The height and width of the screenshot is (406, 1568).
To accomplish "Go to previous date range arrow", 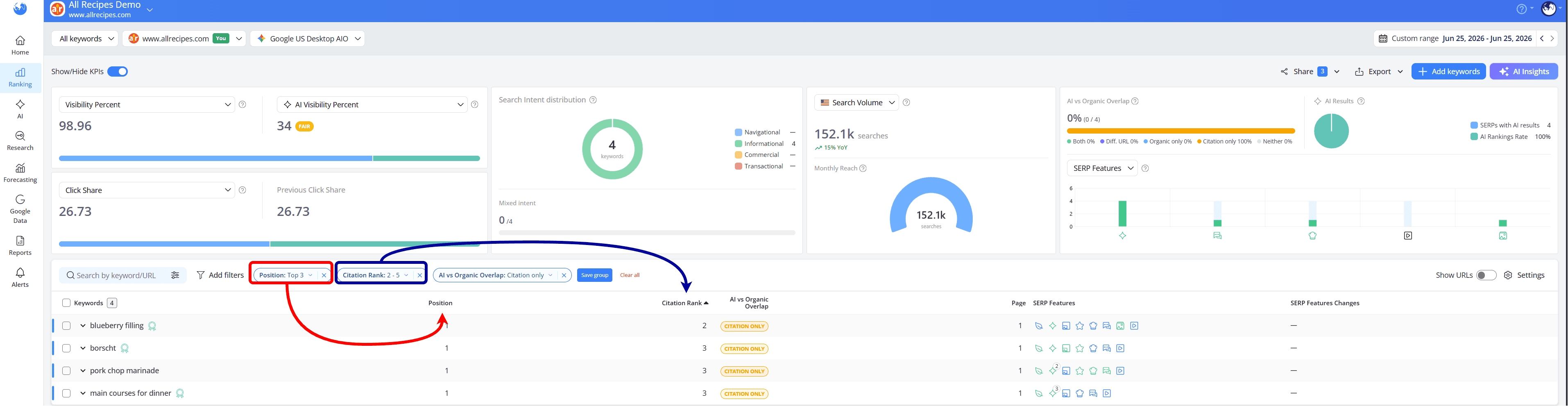I will pyautogui.click(x=1542, y=39).
